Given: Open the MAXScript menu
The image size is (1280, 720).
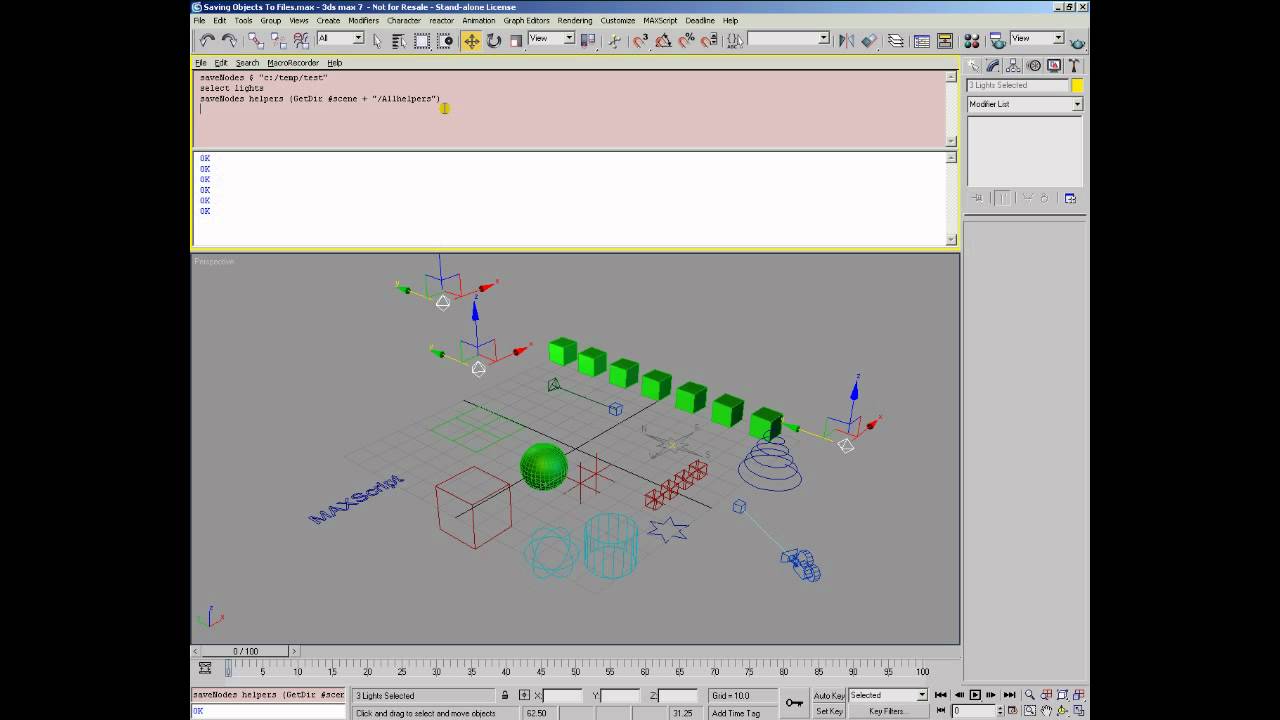Looking at the screenshot, I should tap(660, 20).
